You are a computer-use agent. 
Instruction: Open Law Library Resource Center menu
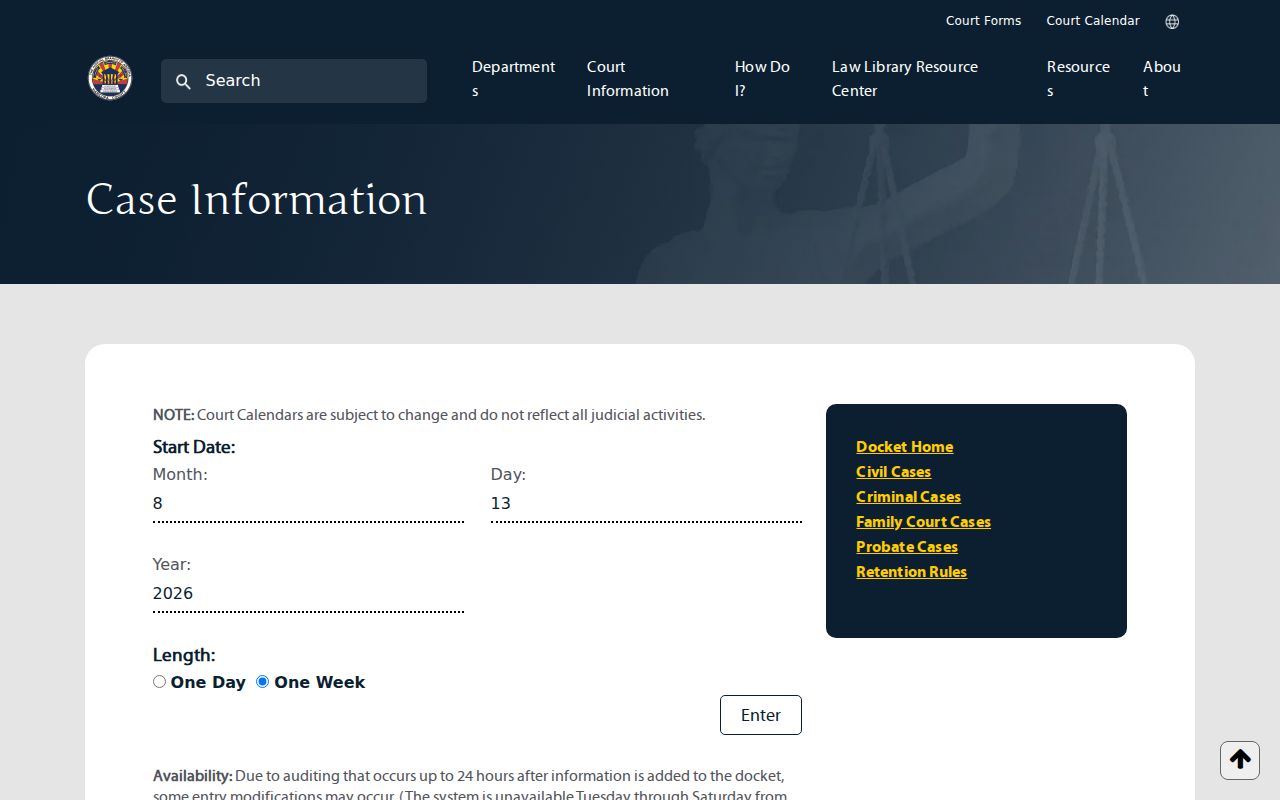[x=905, y=79]
